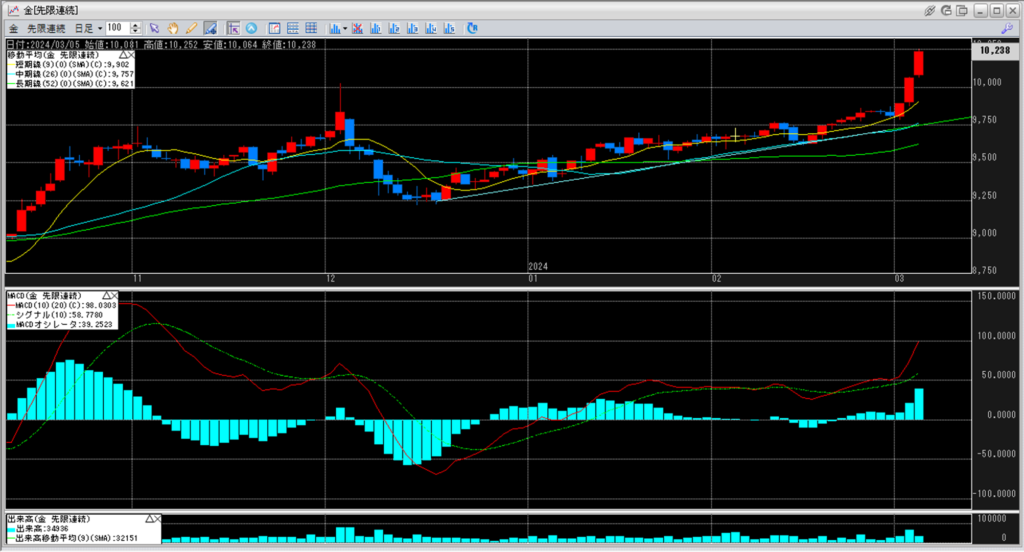This screenshot has height=552, width=1024.
Task: Click the 金 symbol menu item
Action: tap(13, 27)
